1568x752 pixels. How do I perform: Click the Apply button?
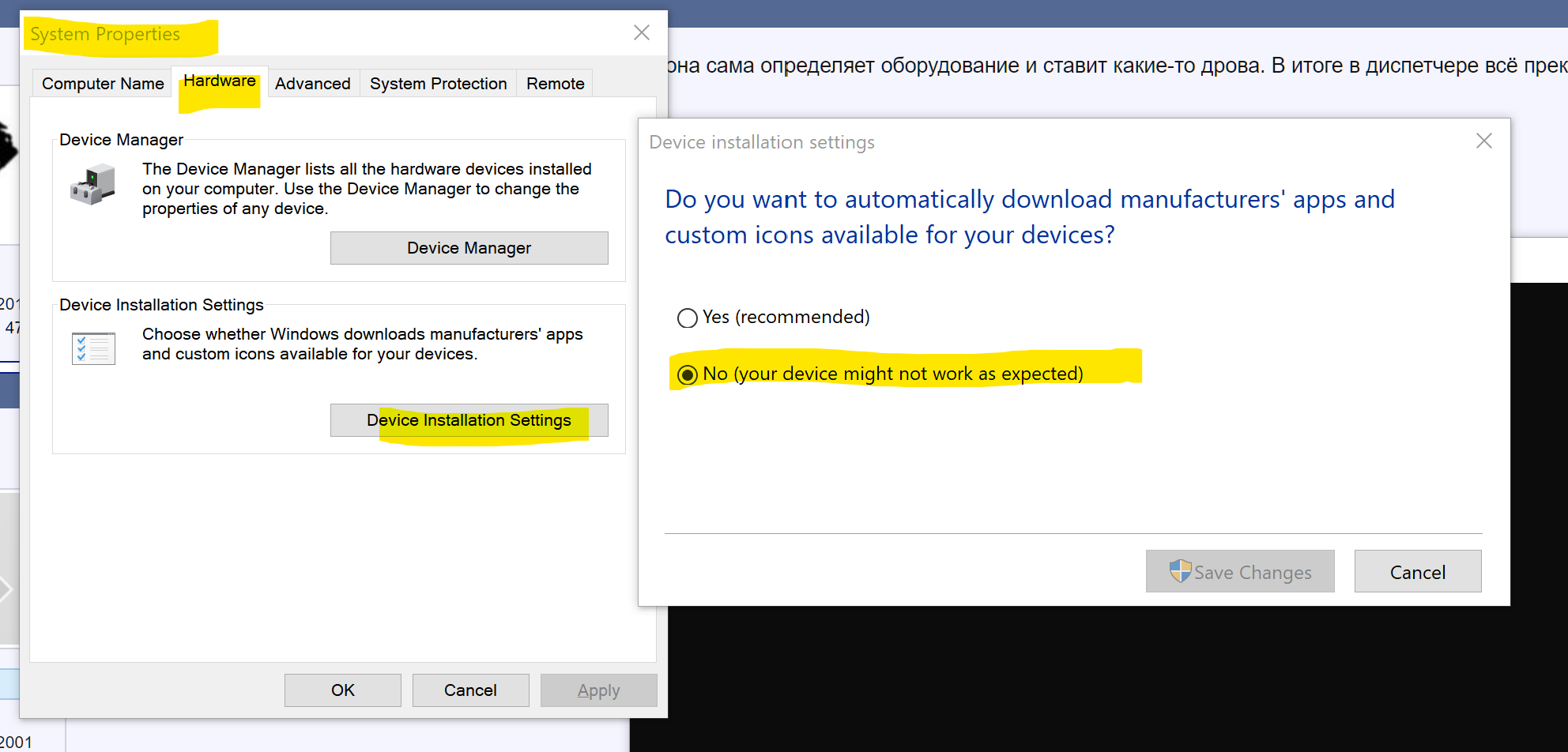tap(598, 690)
